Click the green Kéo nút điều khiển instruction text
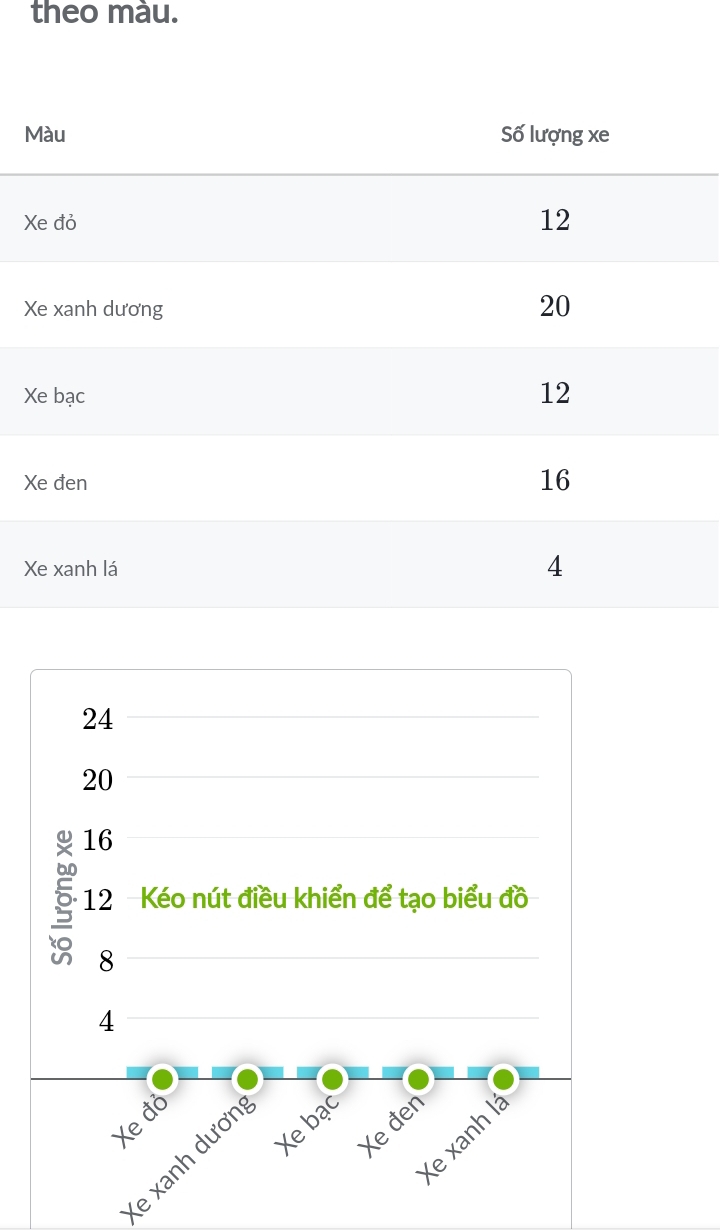This screenshot has height=1230, width=720. pos(334,897)
